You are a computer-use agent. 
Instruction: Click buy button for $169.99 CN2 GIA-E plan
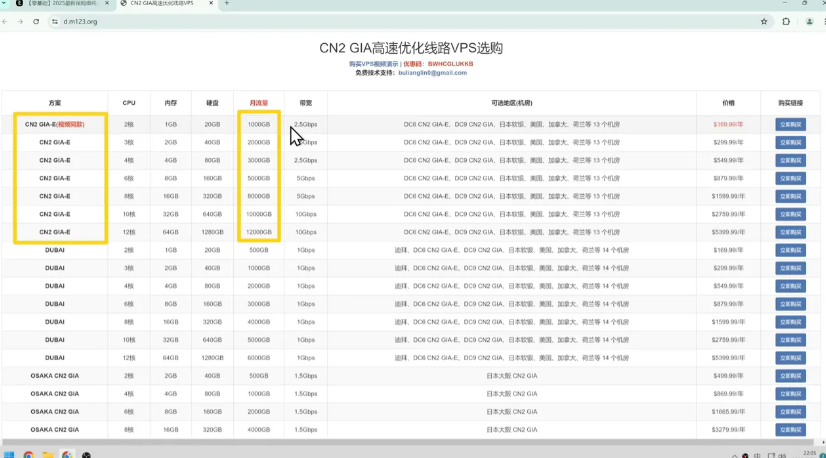pos(790,124)
